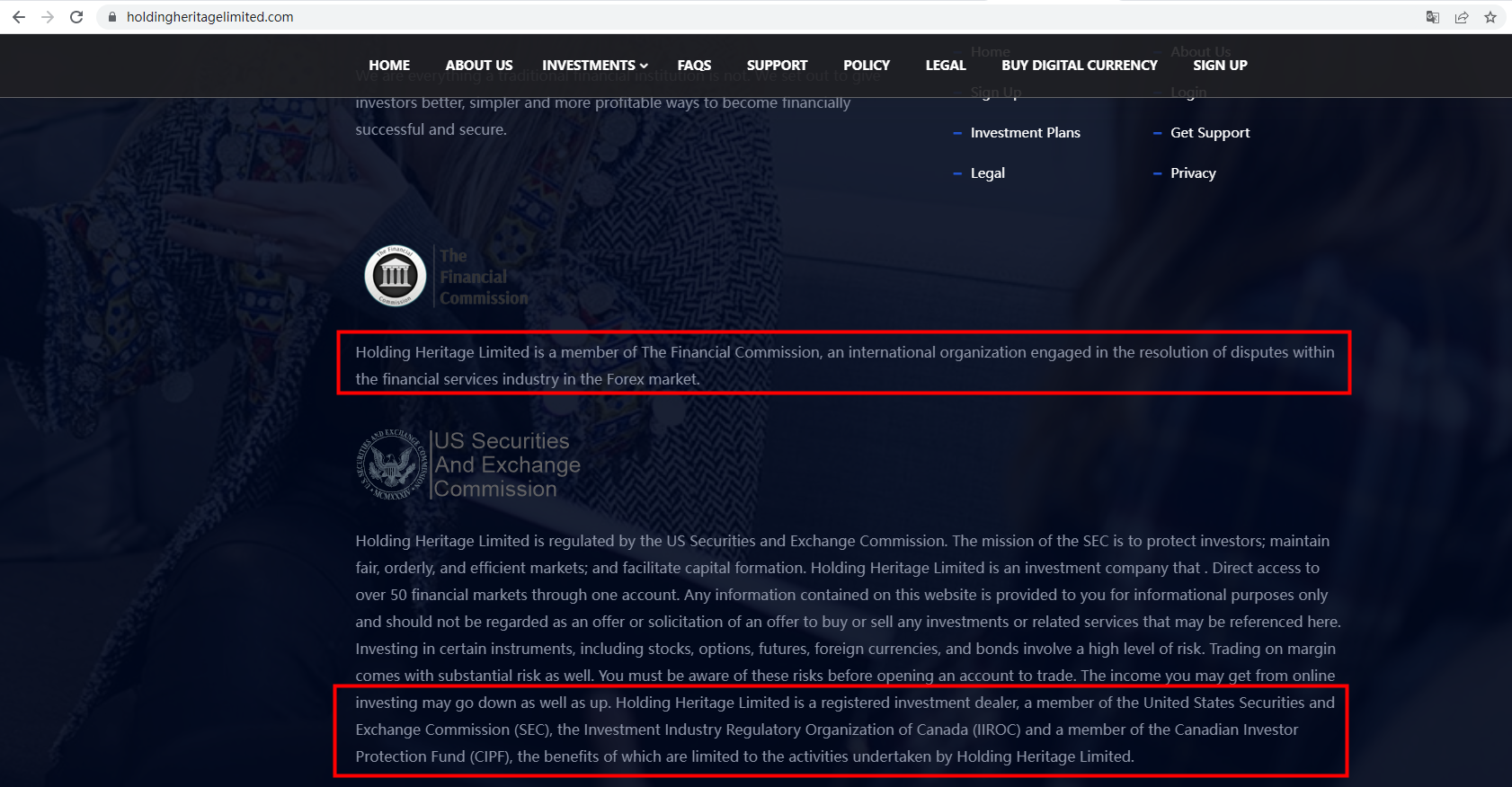
Task: Click the paragraph starting 'Holding Heritage Limited is a member'
Action: (845, 366)
